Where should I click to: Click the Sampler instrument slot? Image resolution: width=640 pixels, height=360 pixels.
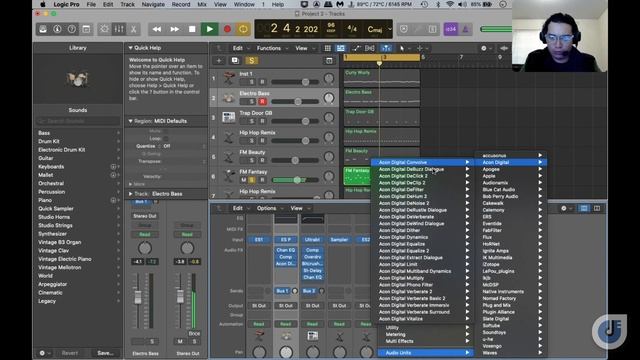pos(339,240)
